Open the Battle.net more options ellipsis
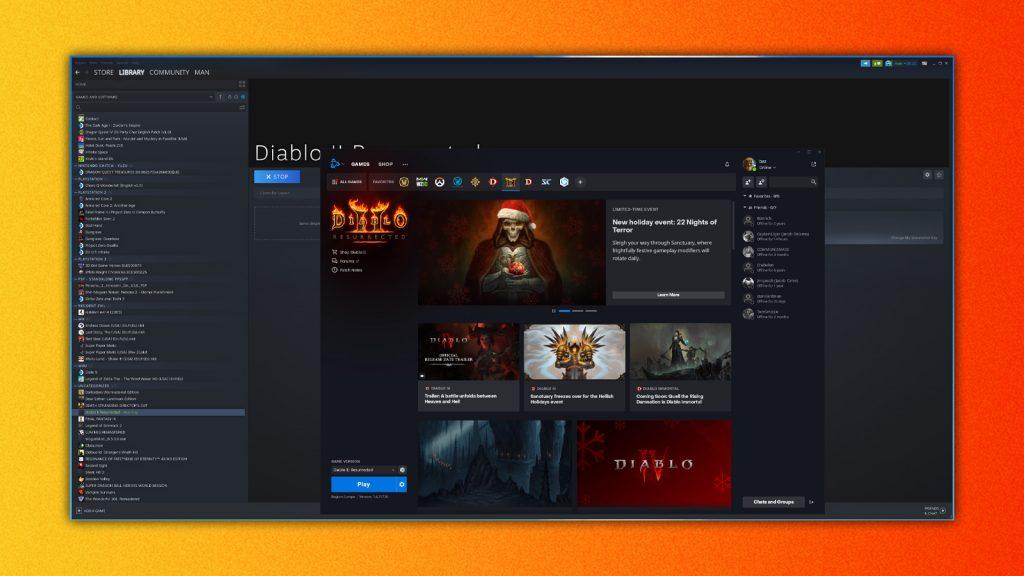This screenshot has height=576, width=1024. [x=405, y=165]
